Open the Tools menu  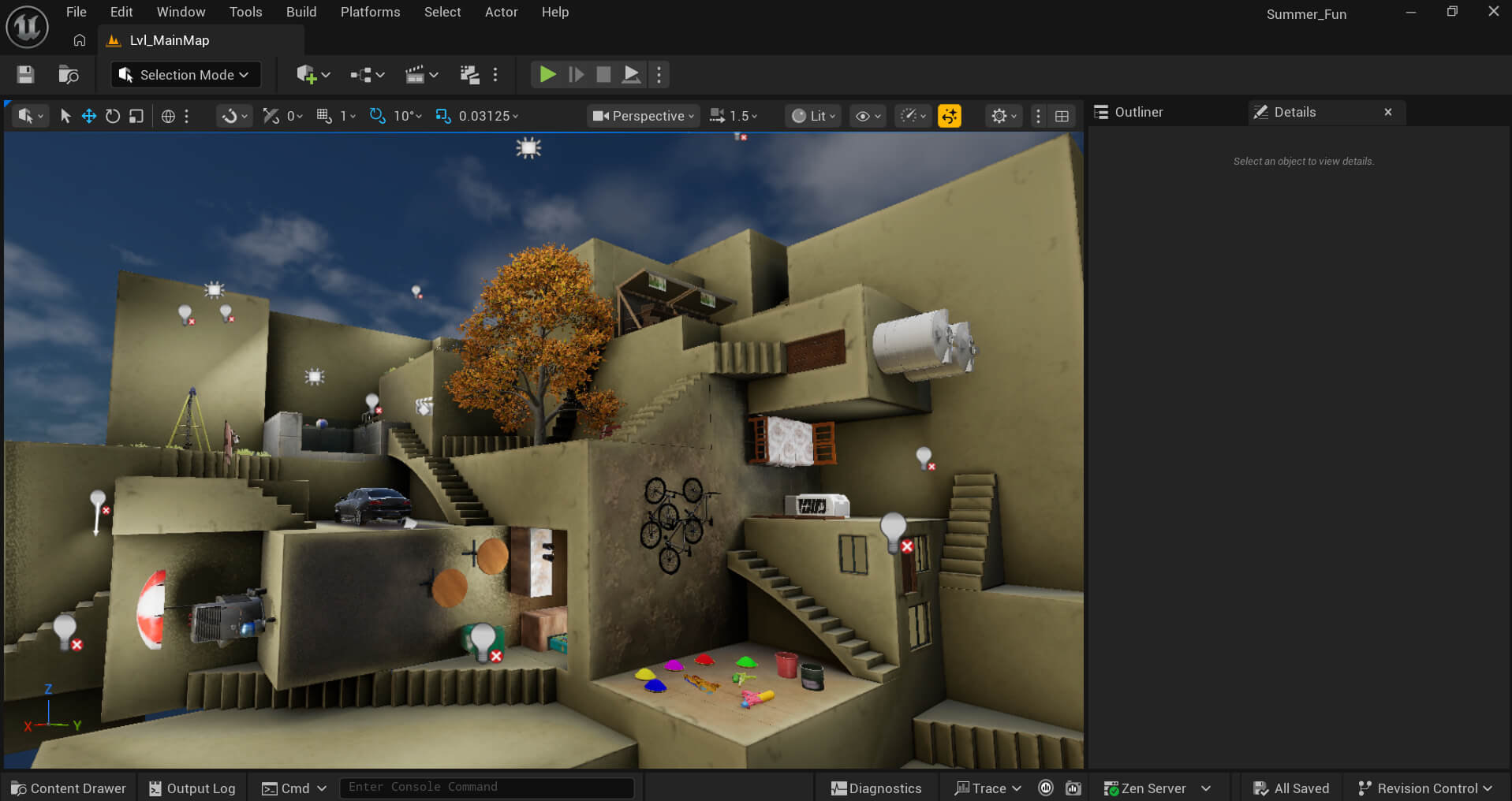tap(245, 12)
